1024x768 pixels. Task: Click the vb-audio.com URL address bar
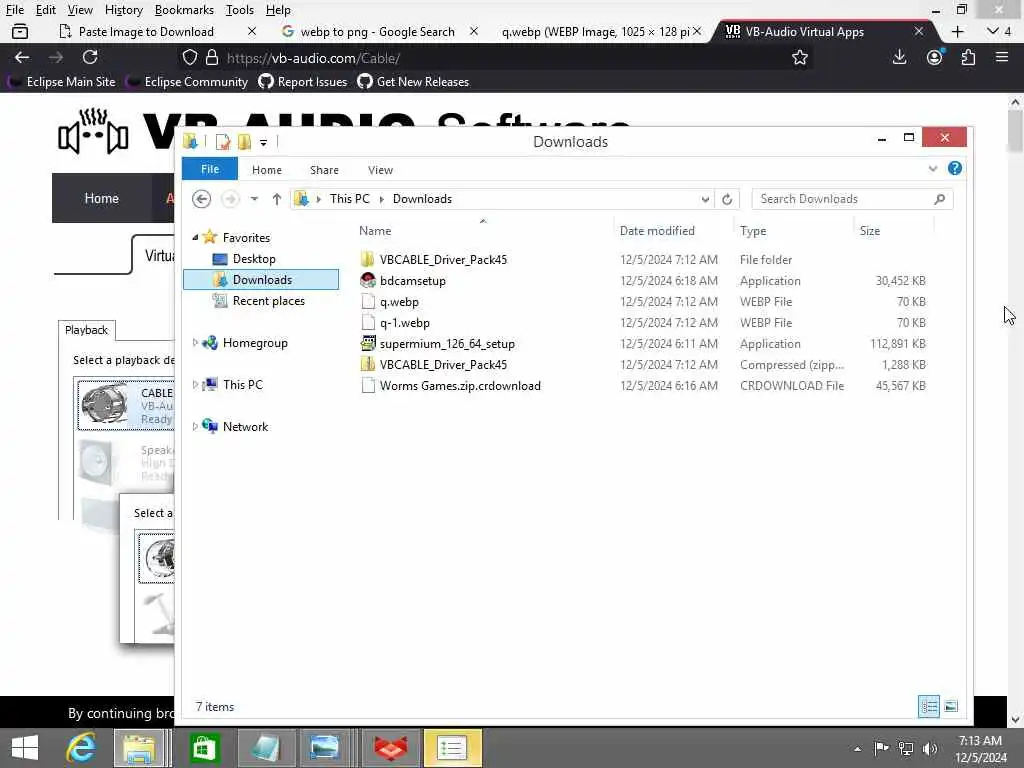tap(496, 58)
